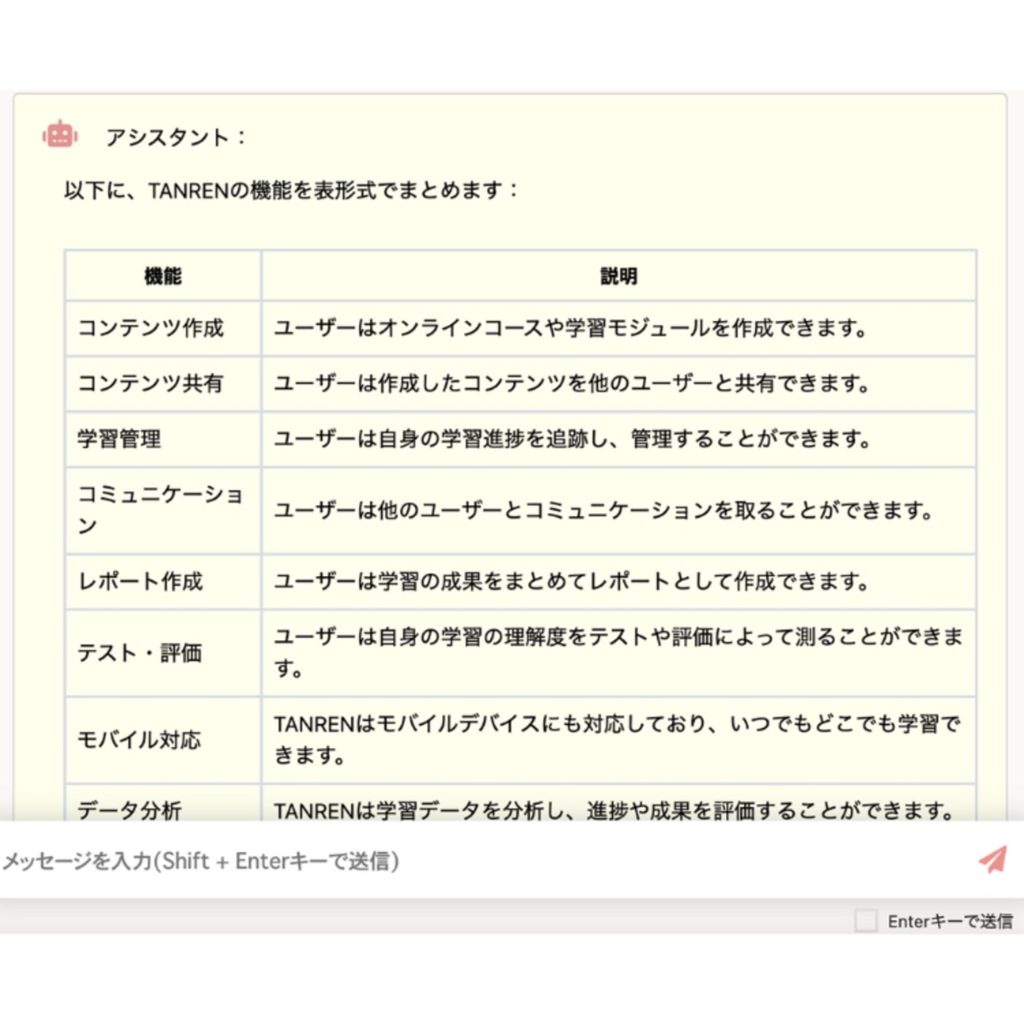Select the モバイル対応 table cell
1024x1024 pixels.
140,740
